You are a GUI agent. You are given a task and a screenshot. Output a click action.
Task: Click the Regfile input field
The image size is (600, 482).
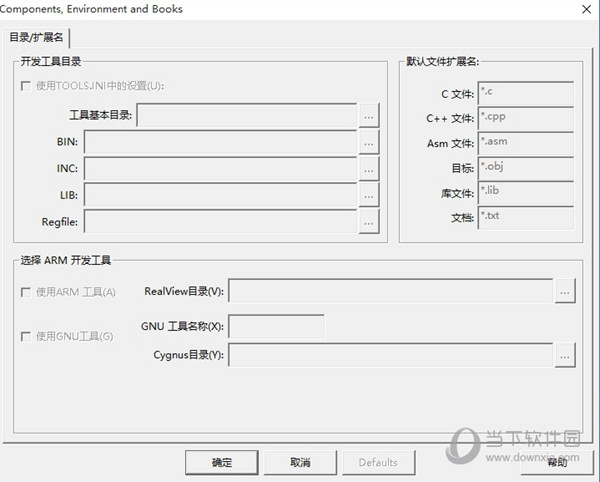point(220,221)
